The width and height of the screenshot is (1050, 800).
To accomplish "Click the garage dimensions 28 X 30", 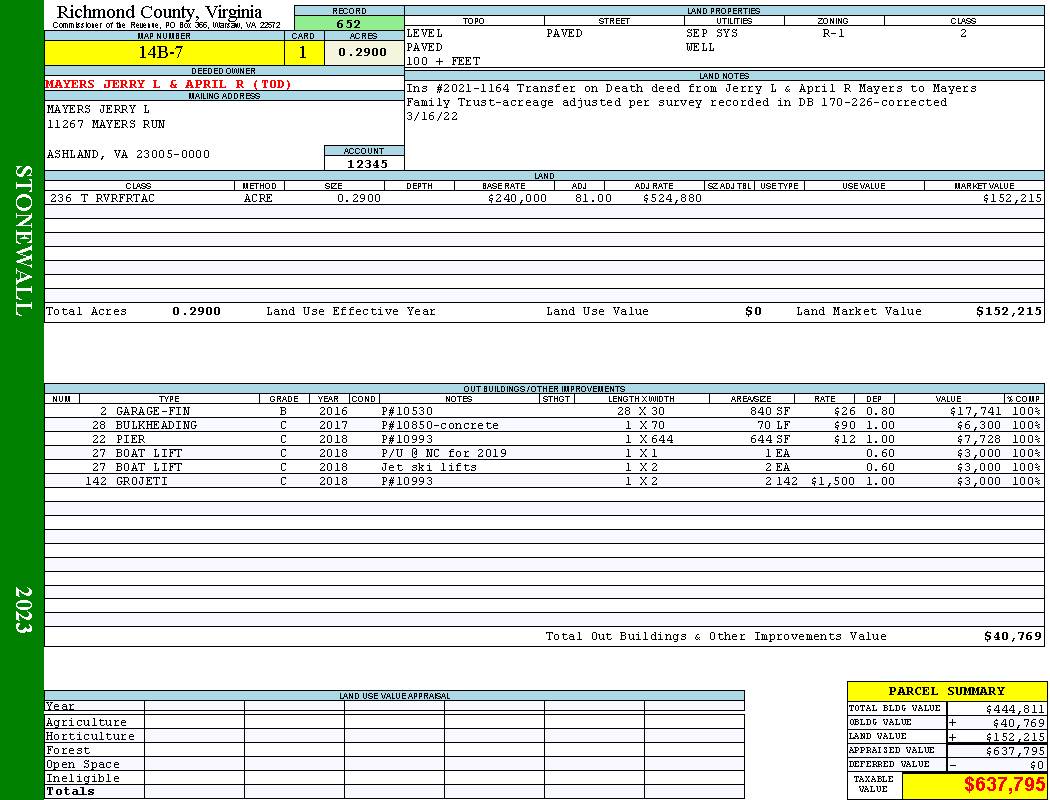I will pos(642,411).
